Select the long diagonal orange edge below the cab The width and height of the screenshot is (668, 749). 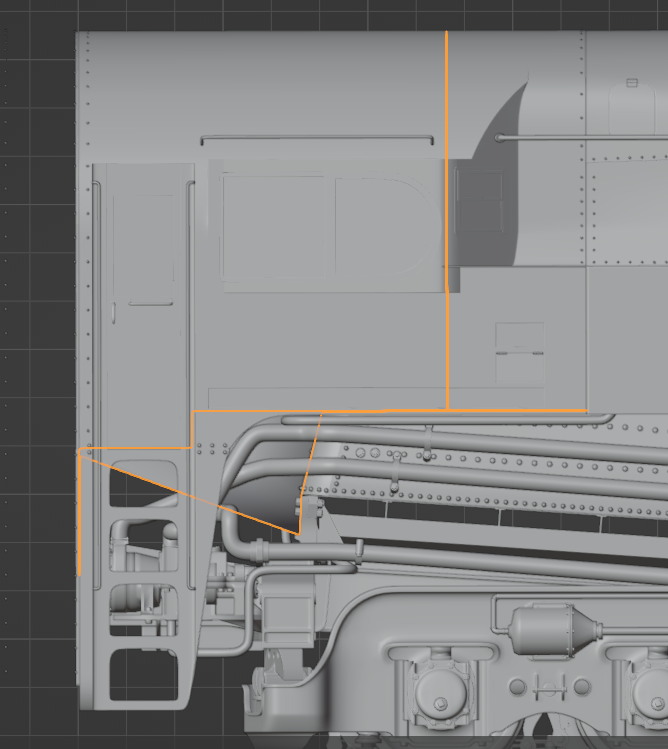coord(190,492)
